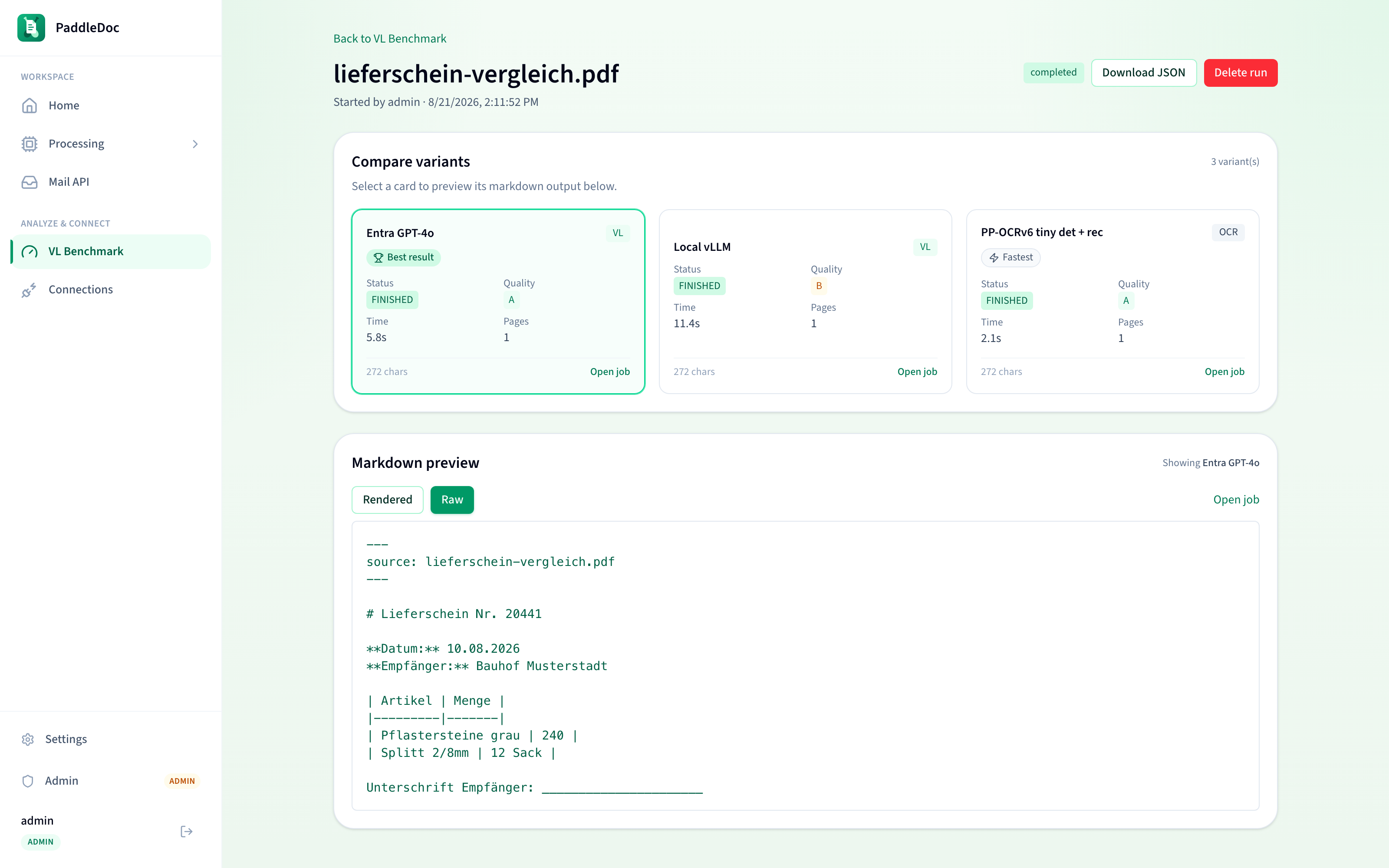Open Admin shield icon
This screenshot has width=1389, height=868.
[27, 781]
